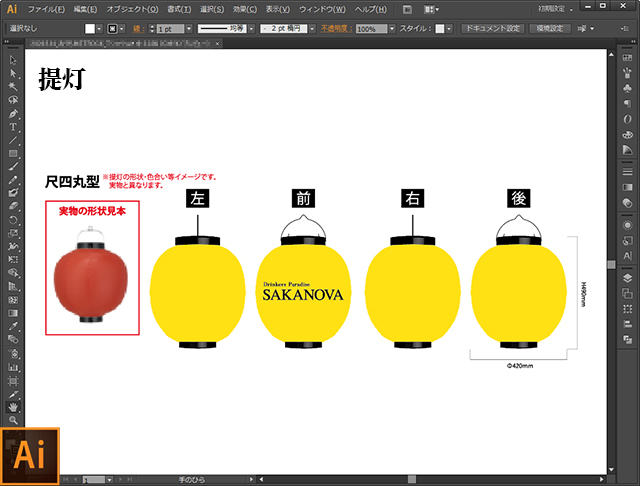Open the ヘルプ menu

pos(370,9)
